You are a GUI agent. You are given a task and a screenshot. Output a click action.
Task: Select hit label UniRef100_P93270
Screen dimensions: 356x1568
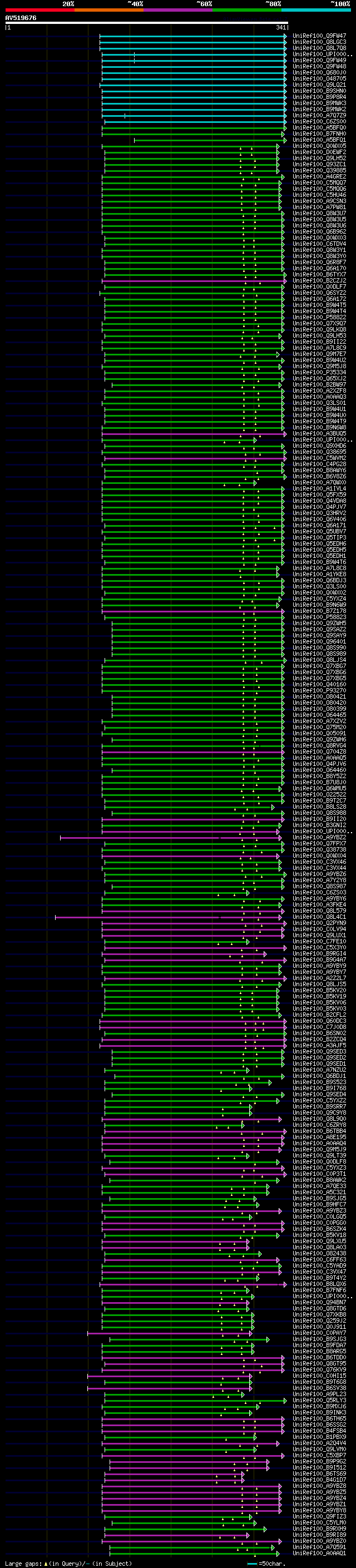319,691
